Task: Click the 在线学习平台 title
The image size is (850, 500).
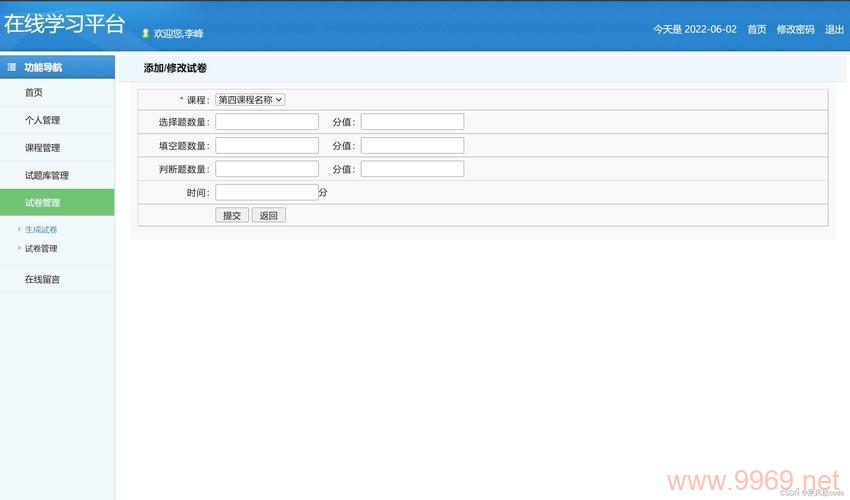Action: pos(65,24)
